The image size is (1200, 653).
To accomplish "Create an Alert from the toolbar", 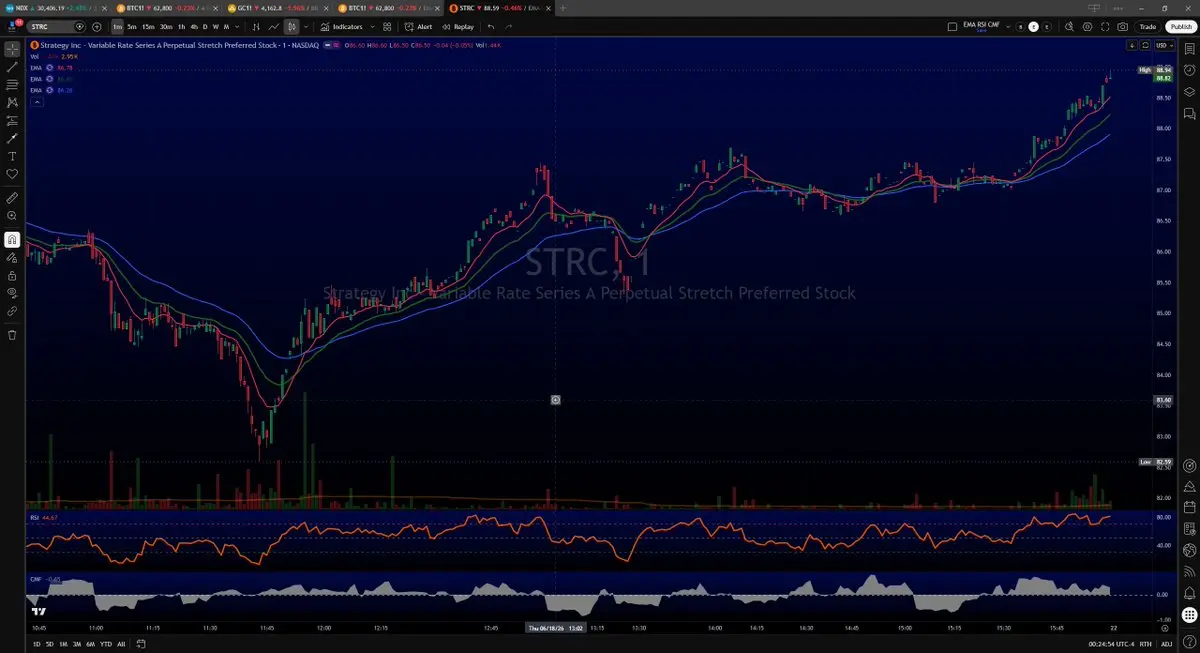I will click(x=419, y=27).
